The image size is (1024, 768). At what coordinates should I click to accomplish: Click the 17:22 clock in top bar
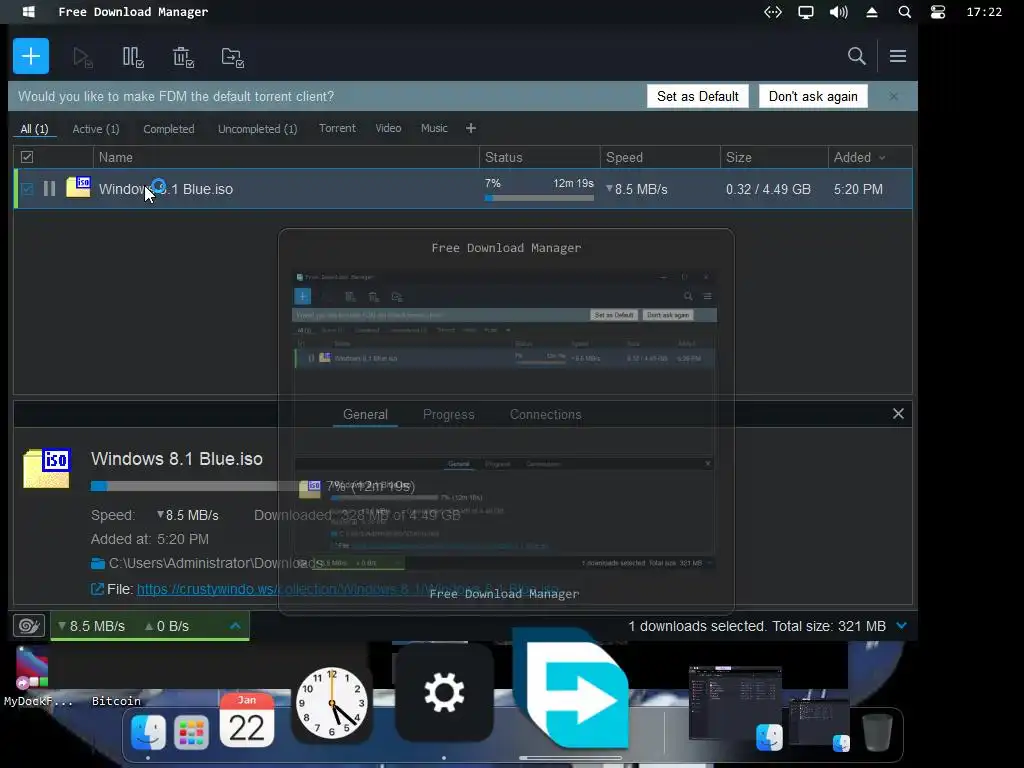(984, 12)
